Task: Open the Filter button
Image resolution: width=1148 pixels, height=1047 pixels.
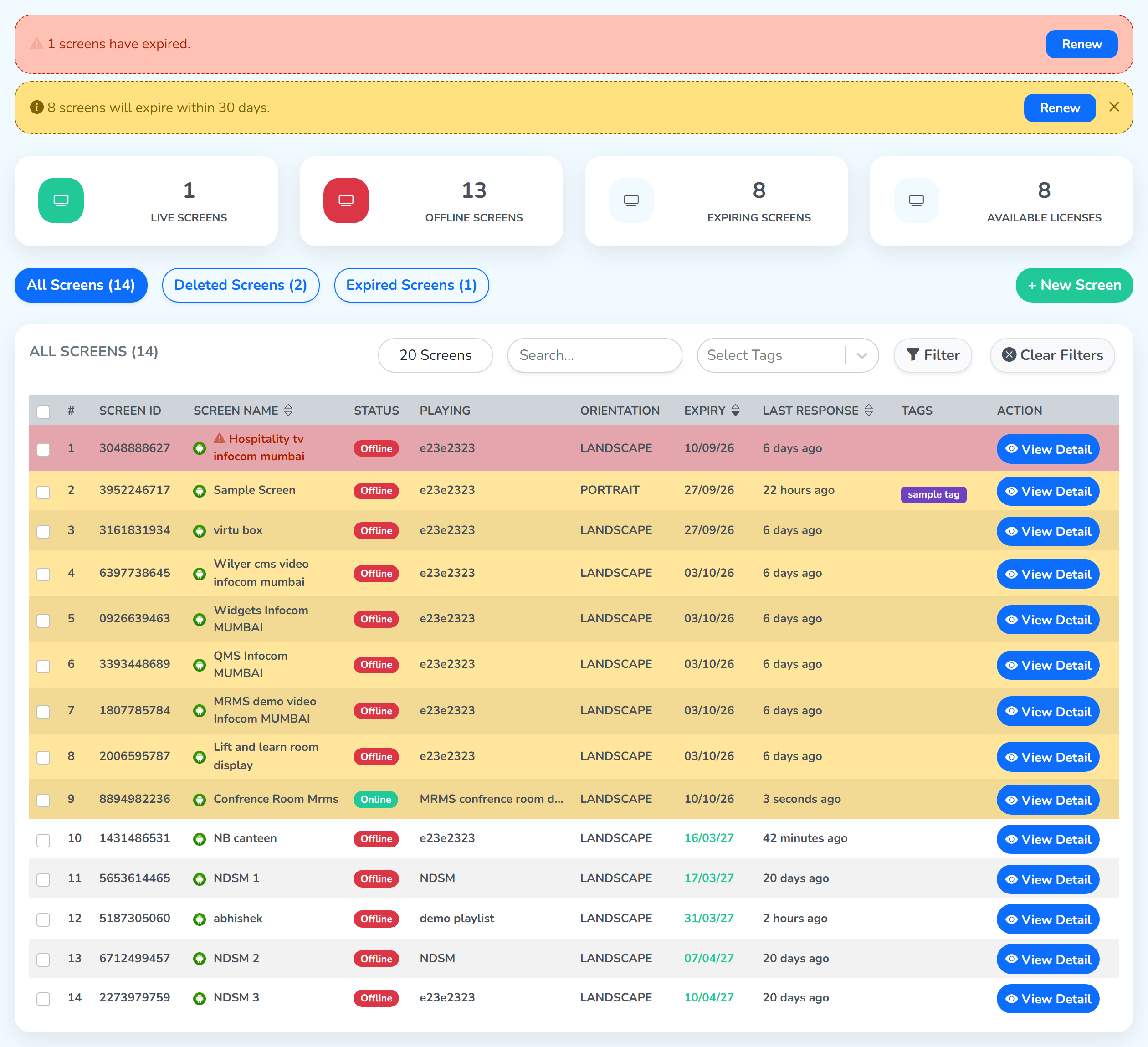Action: coord(932,355)
